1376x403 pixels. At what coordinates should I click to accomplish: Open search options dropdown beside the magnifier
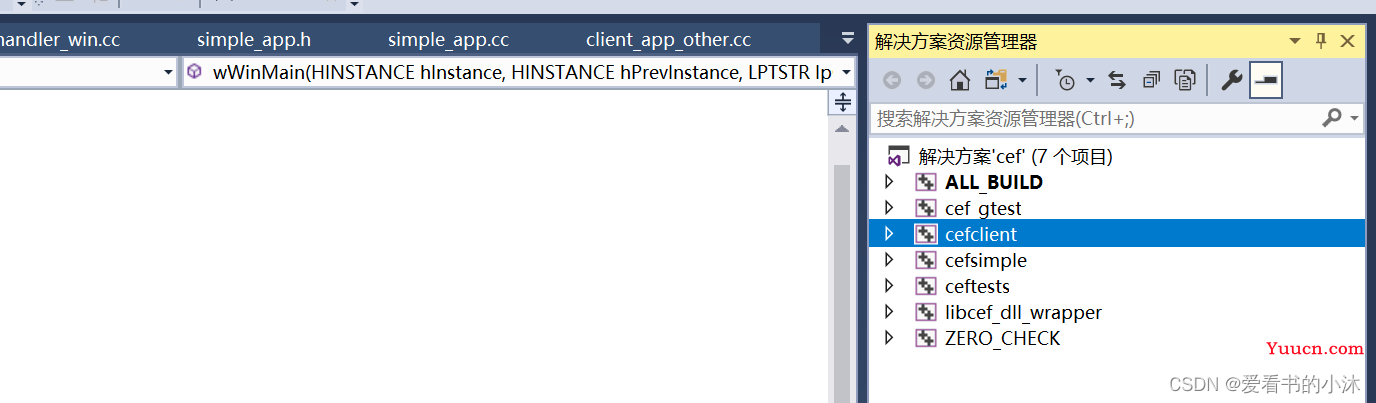(x=1354, y=119)
